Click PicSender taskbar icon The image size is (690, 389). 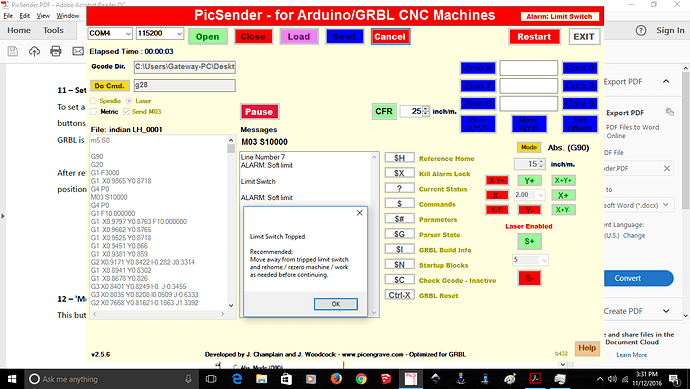click(x=411, y=379)
